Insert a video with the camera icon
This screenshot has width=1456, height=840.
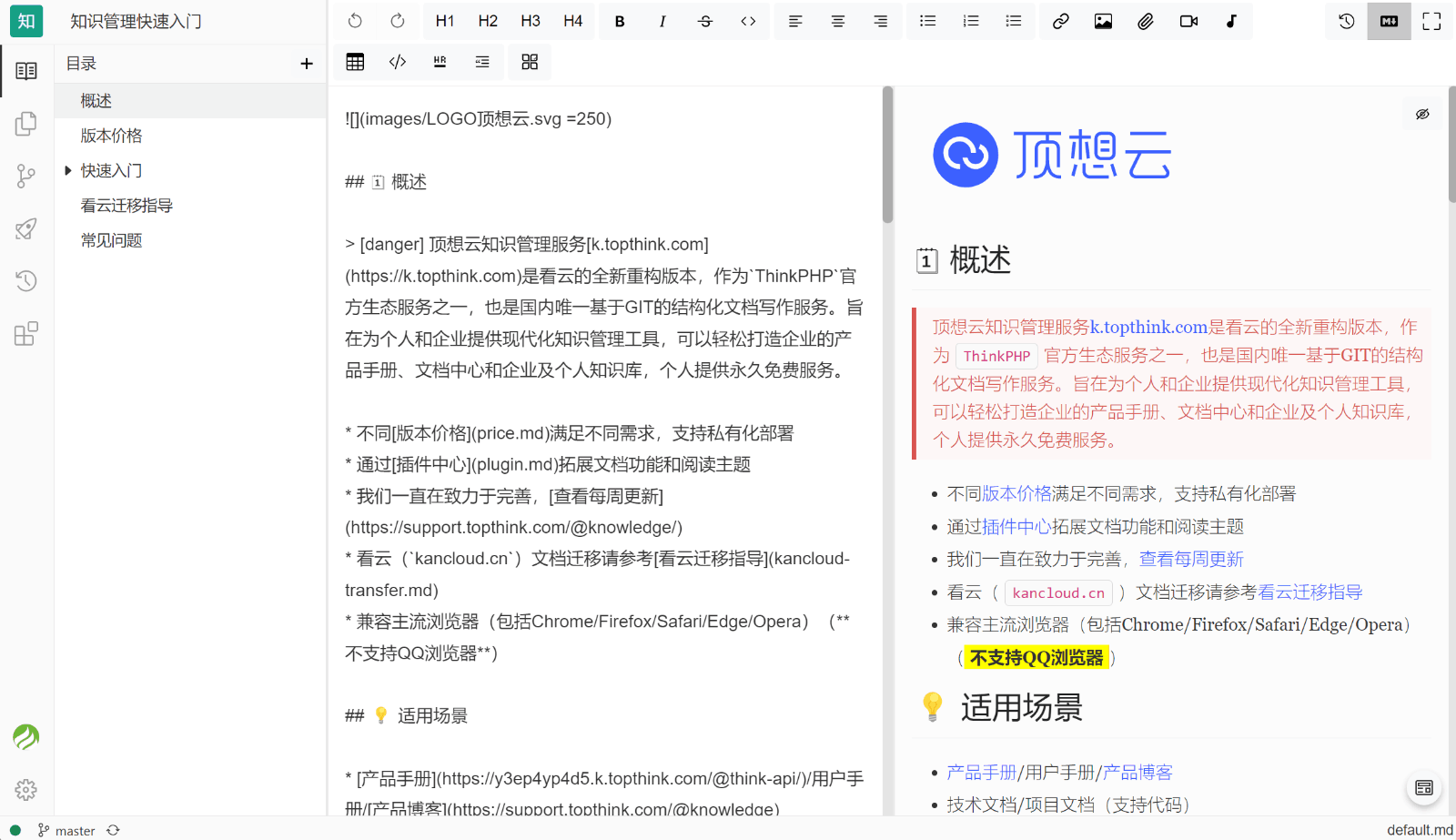[x=1188, y=20]
